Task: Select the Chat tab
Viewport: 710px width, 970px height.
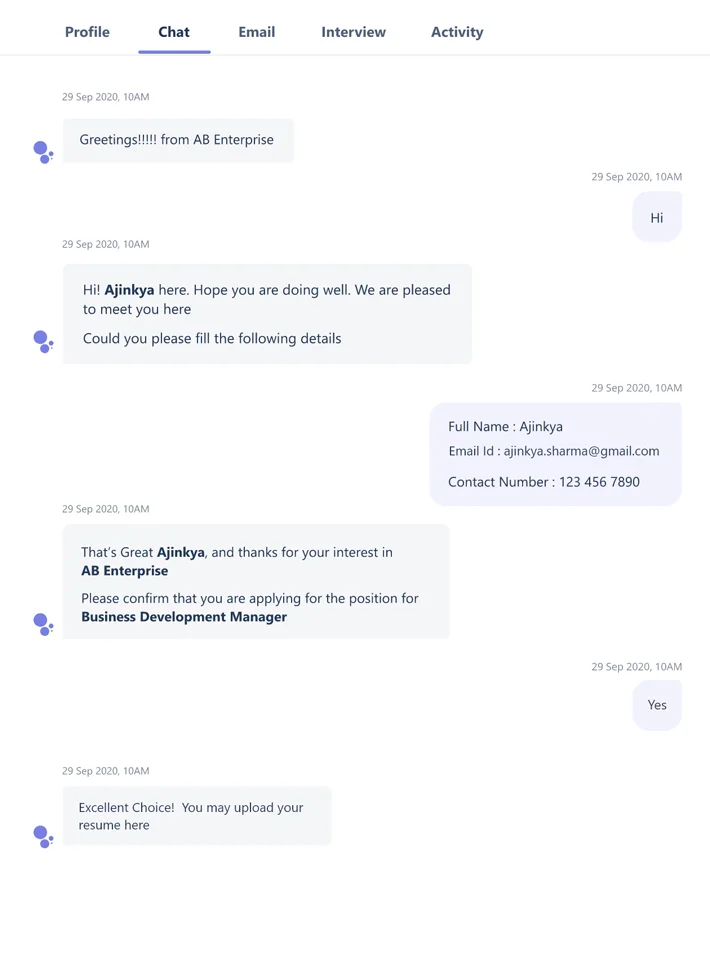Action: 174,32
